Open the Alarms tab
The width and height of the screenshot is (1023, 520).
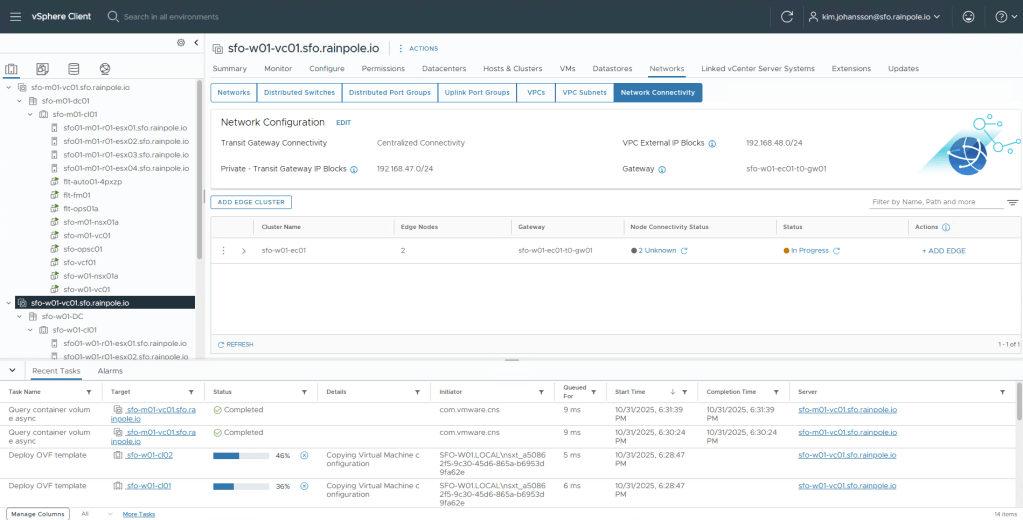(110, 371)
